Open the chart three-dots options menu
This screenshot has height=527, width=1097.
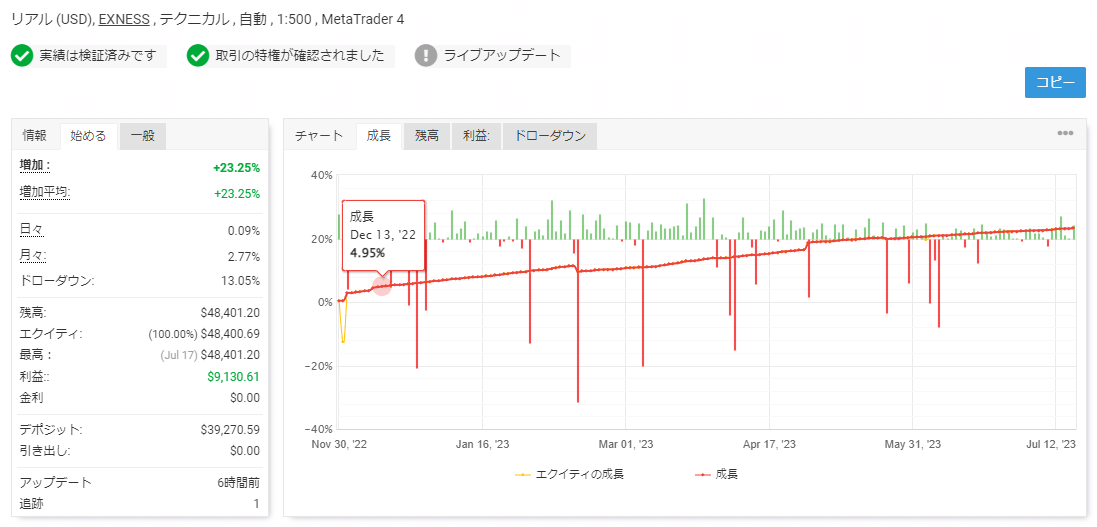(x=1065, y=134)
